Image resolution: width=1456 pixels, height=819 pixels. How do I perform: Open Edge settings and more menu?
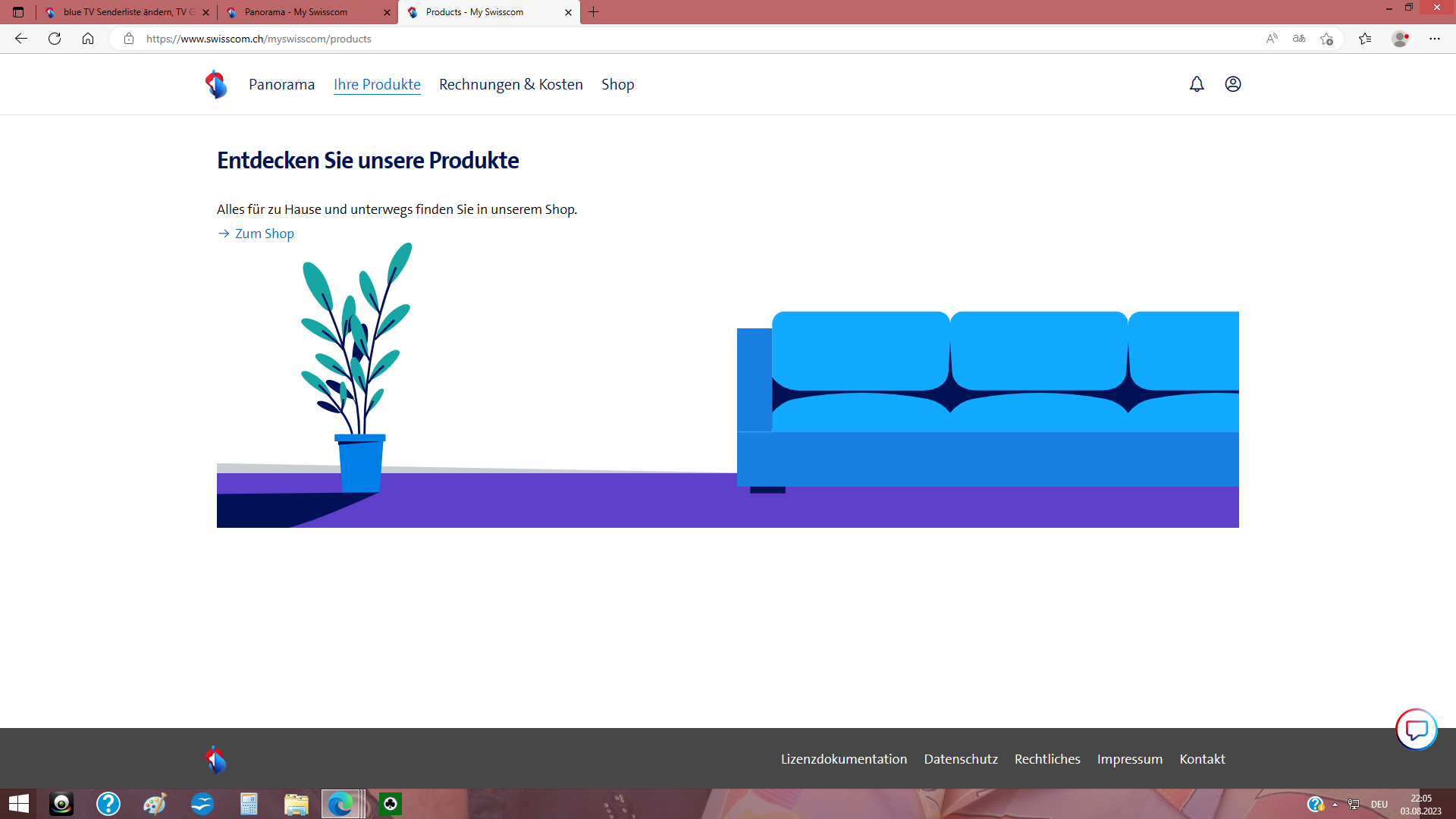[1434, 39]
